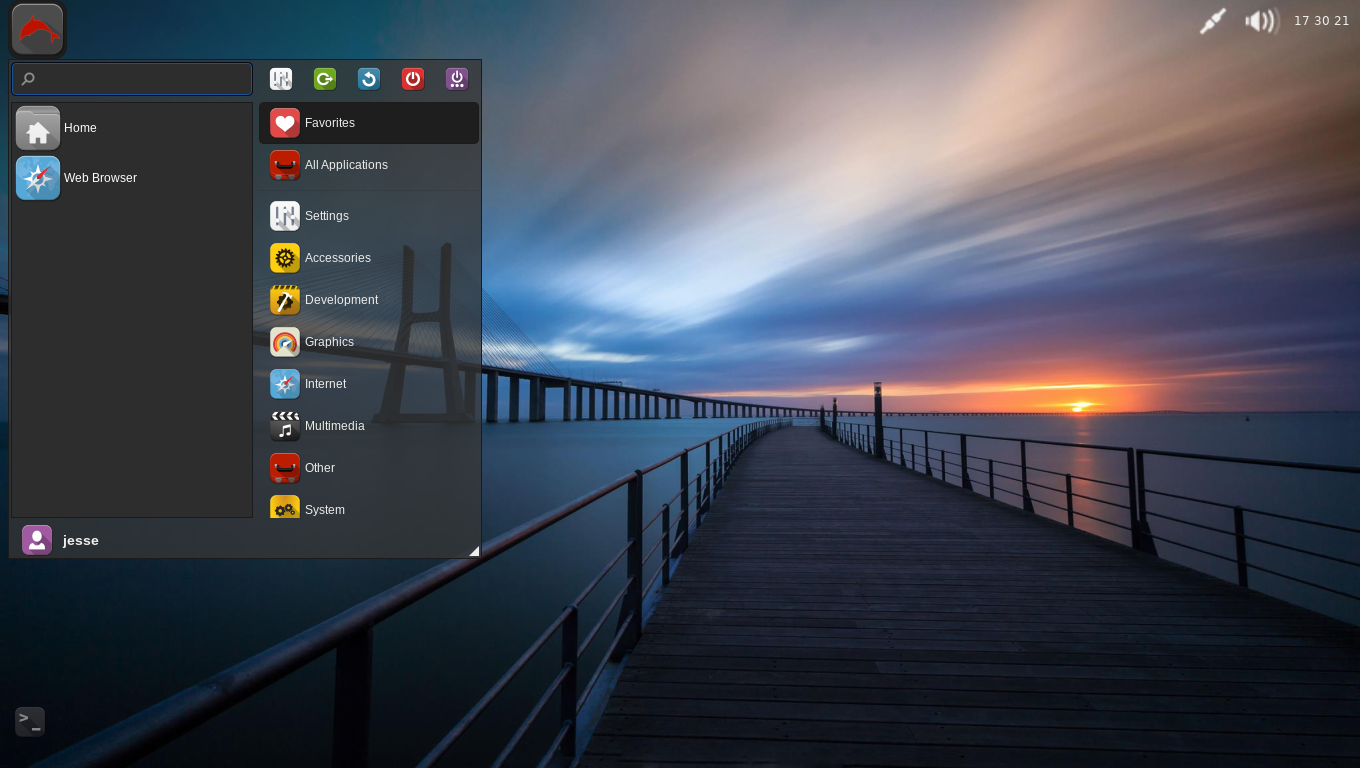
Task: Open session options via the purple power icon
Action: pyautogui.click(x=457, y=79)
